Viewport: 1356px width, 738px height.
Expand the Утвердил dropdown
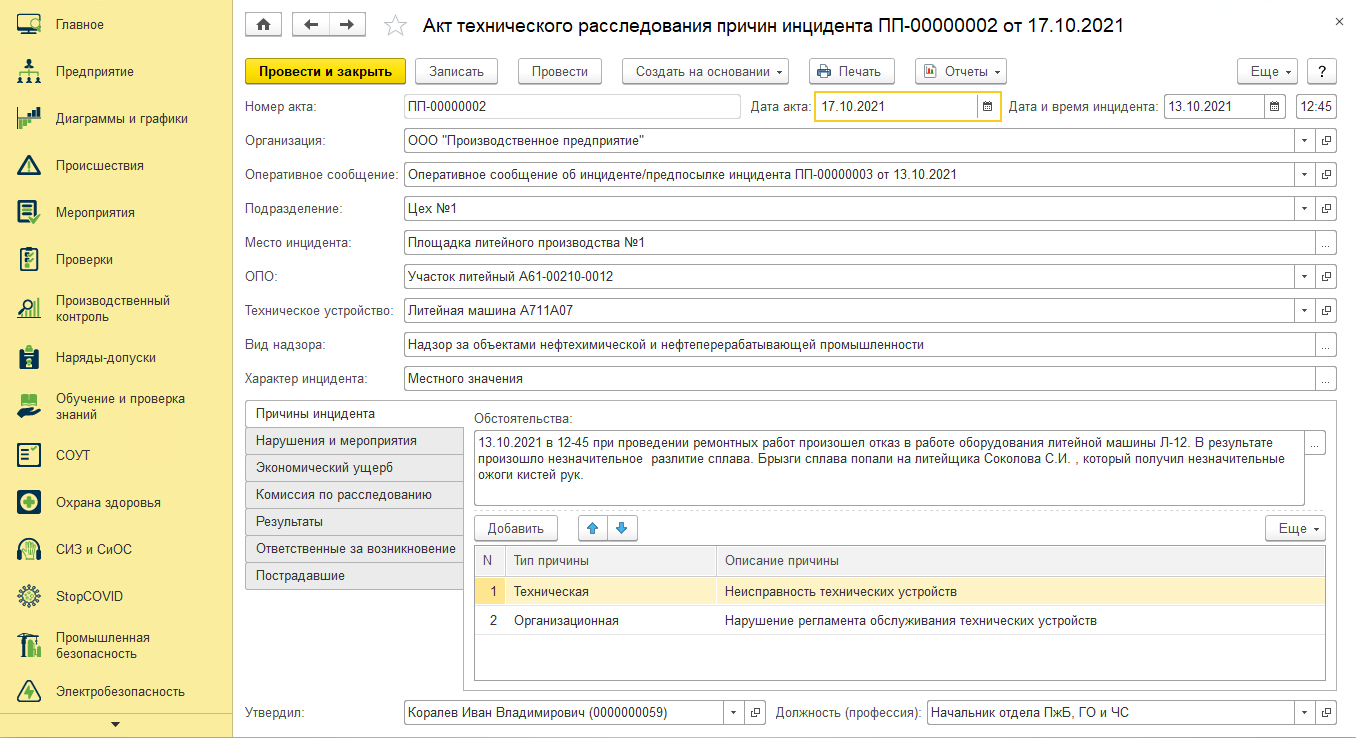coord(735,713)
